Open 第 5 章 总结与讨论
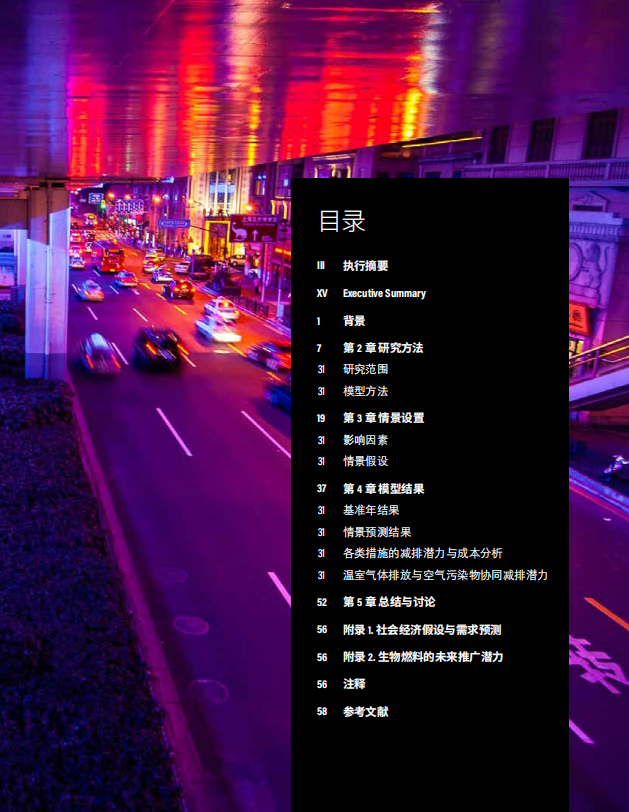The height and width of the screenshot is (812, 629). (389, 602)
